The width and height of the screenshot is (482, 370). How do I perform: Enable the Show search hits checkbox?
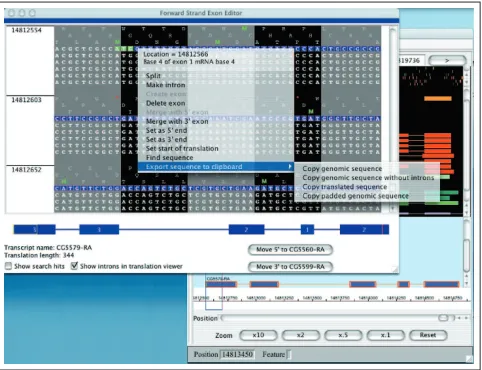point(8,266)
